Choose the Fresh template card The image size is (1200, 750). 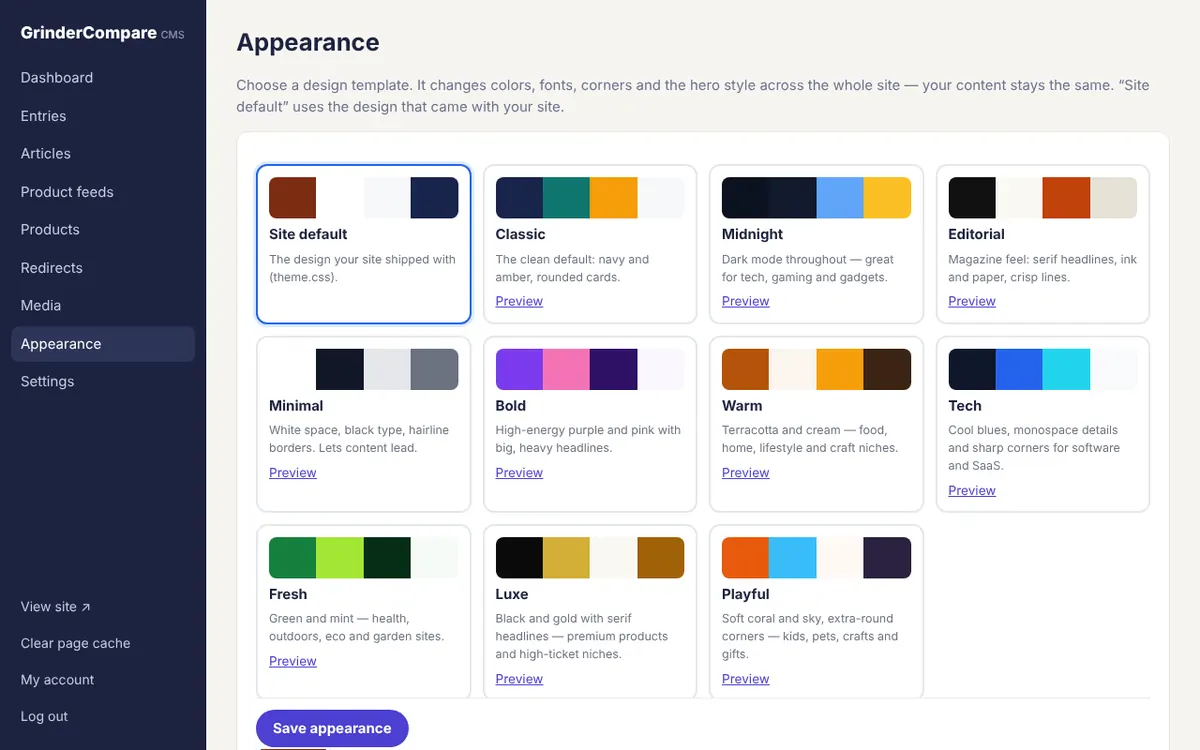[364, 612]
